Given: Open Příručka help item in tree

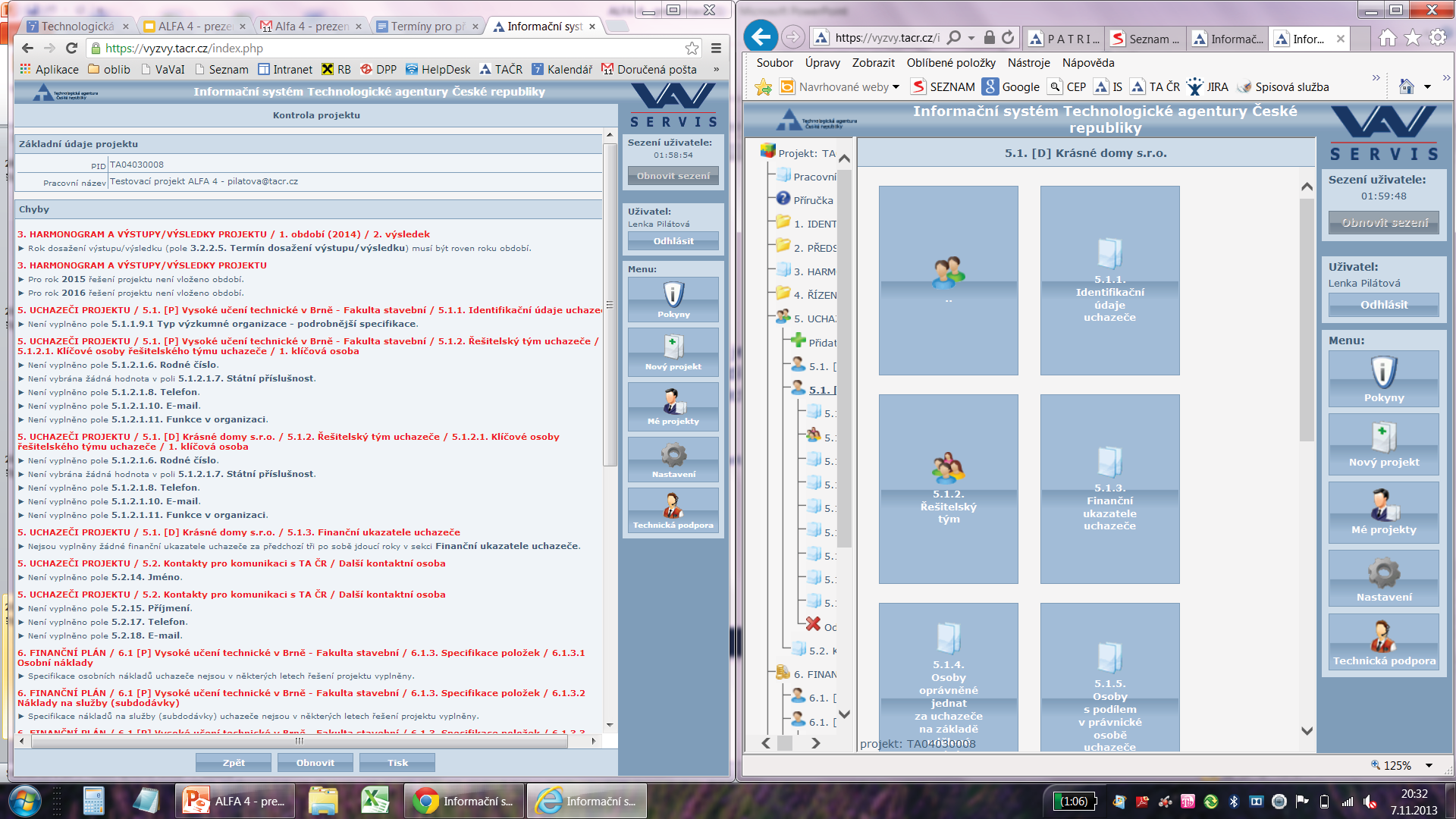Looking at the screenshot, I should (805, 200).
